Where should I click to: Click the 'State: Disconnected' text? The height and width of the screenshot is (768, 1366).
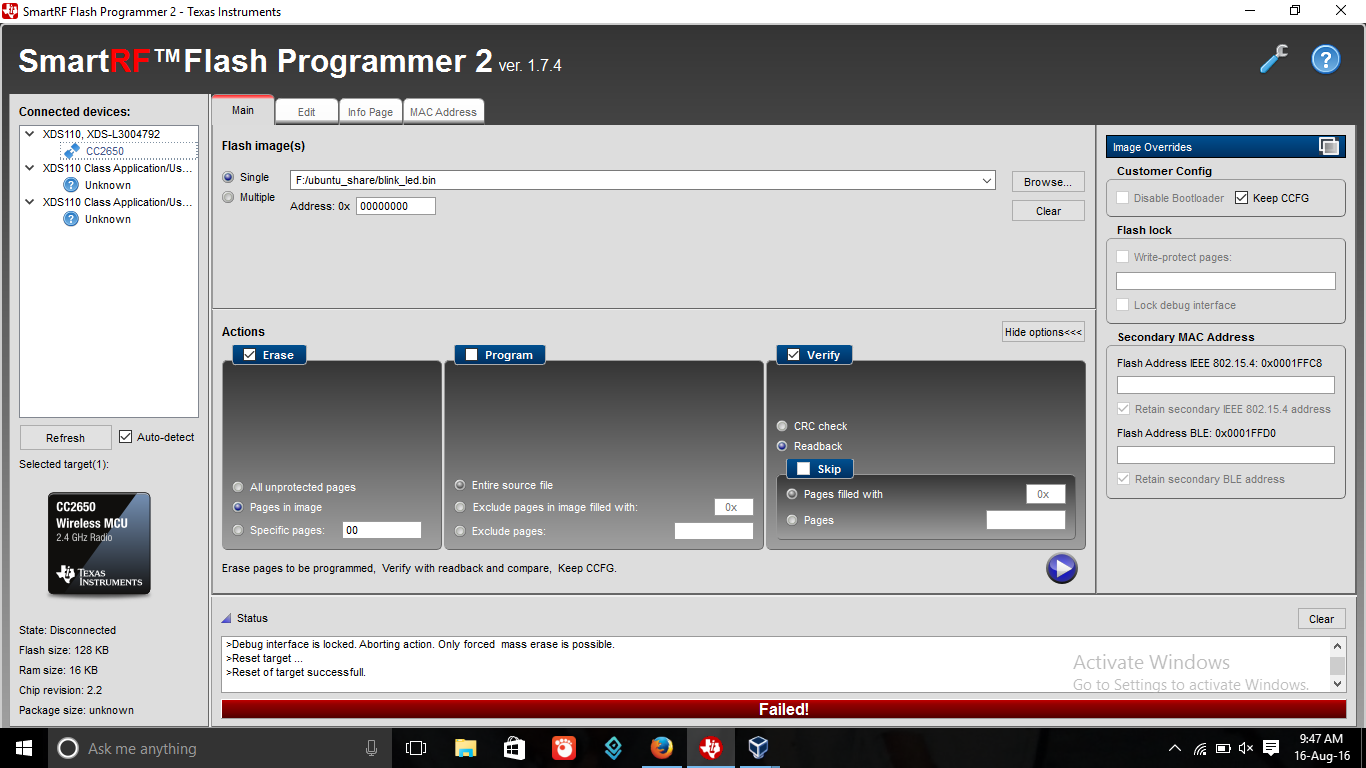pos(67,630)
